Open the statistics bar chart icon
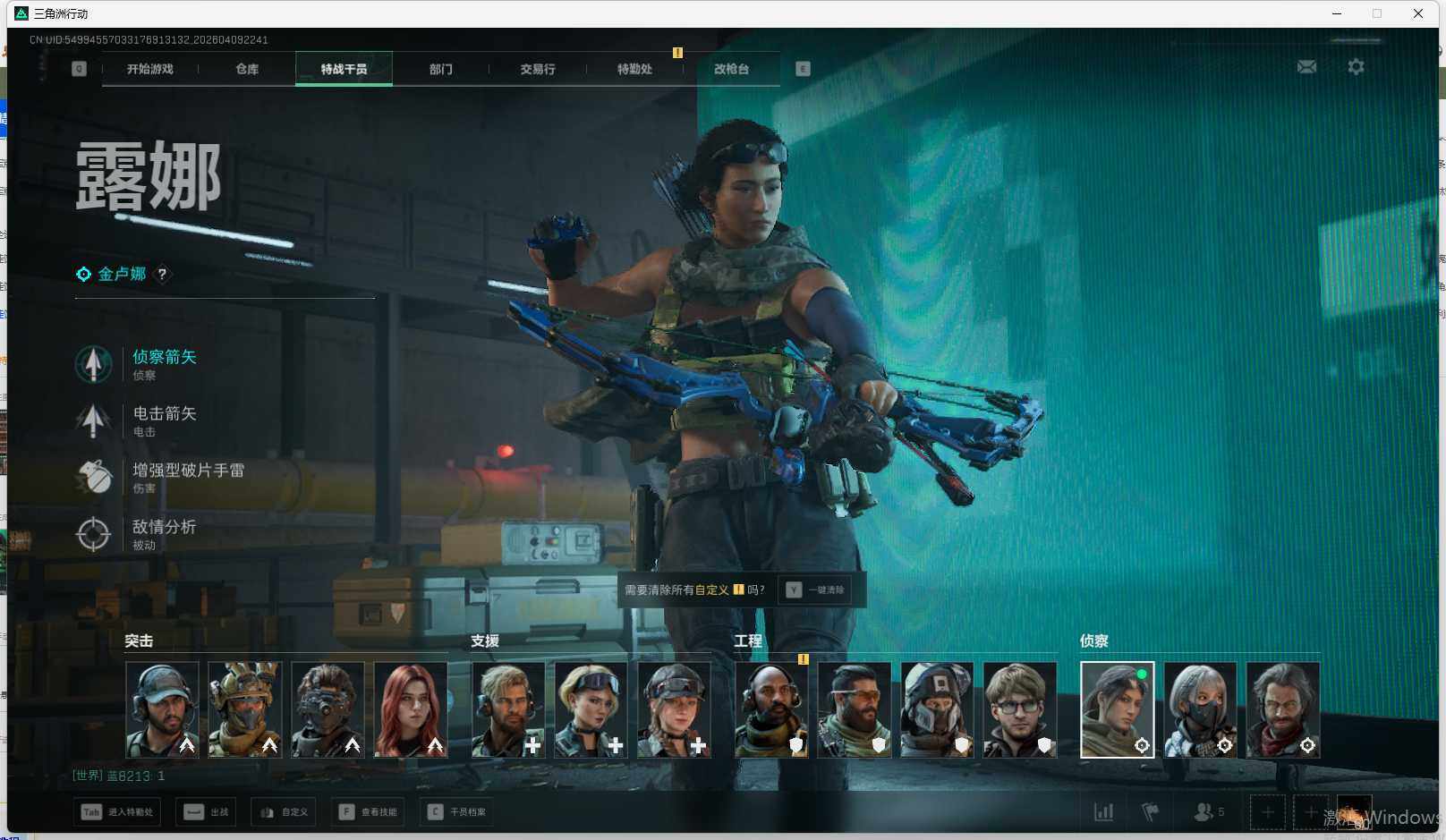Screen dimensions: 1446x840 pos(1104,812)
